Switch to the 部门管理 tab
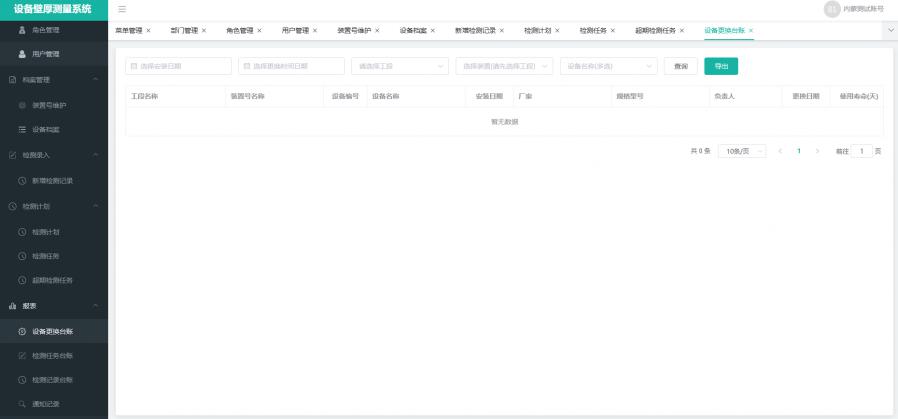Image resolution: width=898 pixels, height=419 pixels. (x=184, y=30)
